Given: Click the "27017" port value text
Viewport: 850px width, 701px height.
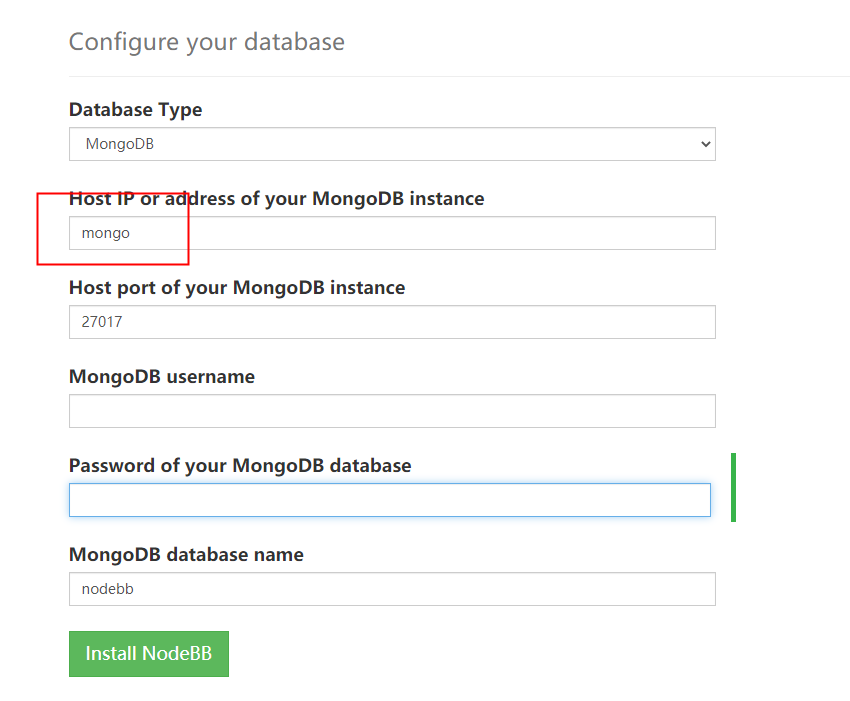Looking at the screenshot, I should [x=103, y=322].
